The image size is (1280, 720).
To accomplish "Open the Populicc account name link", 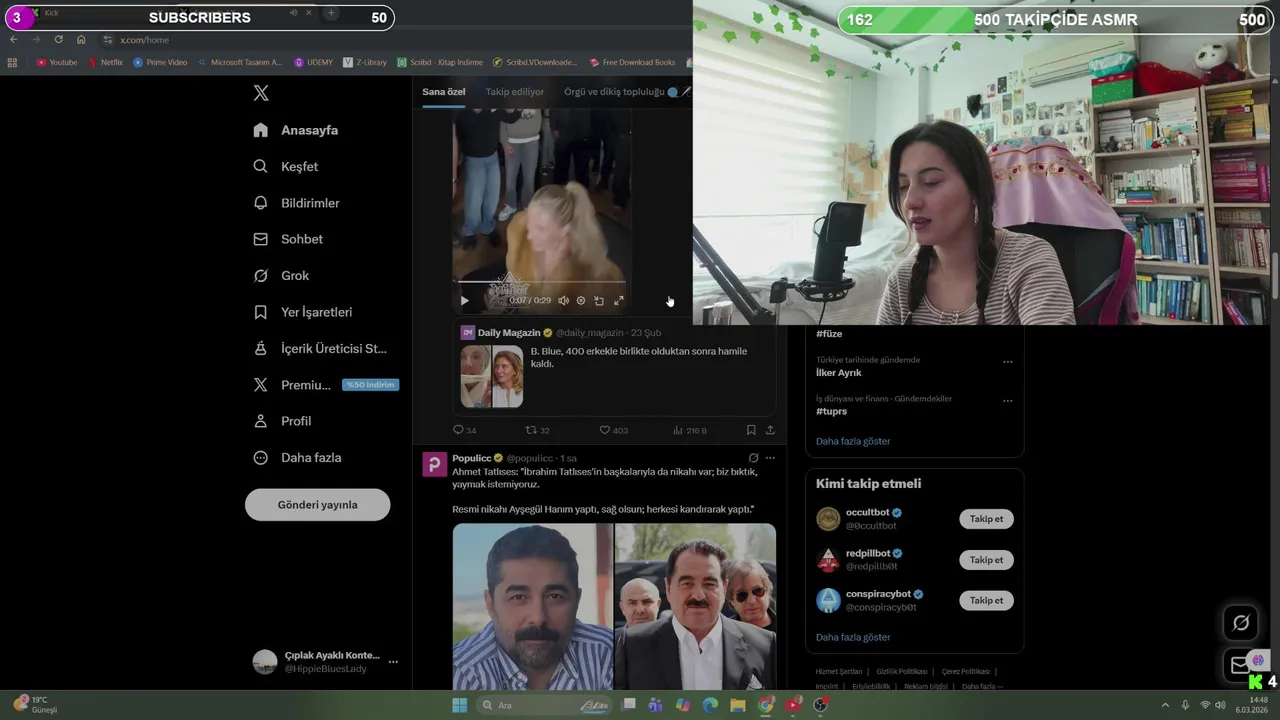I will pyautogui.click(x=472, y=458).
